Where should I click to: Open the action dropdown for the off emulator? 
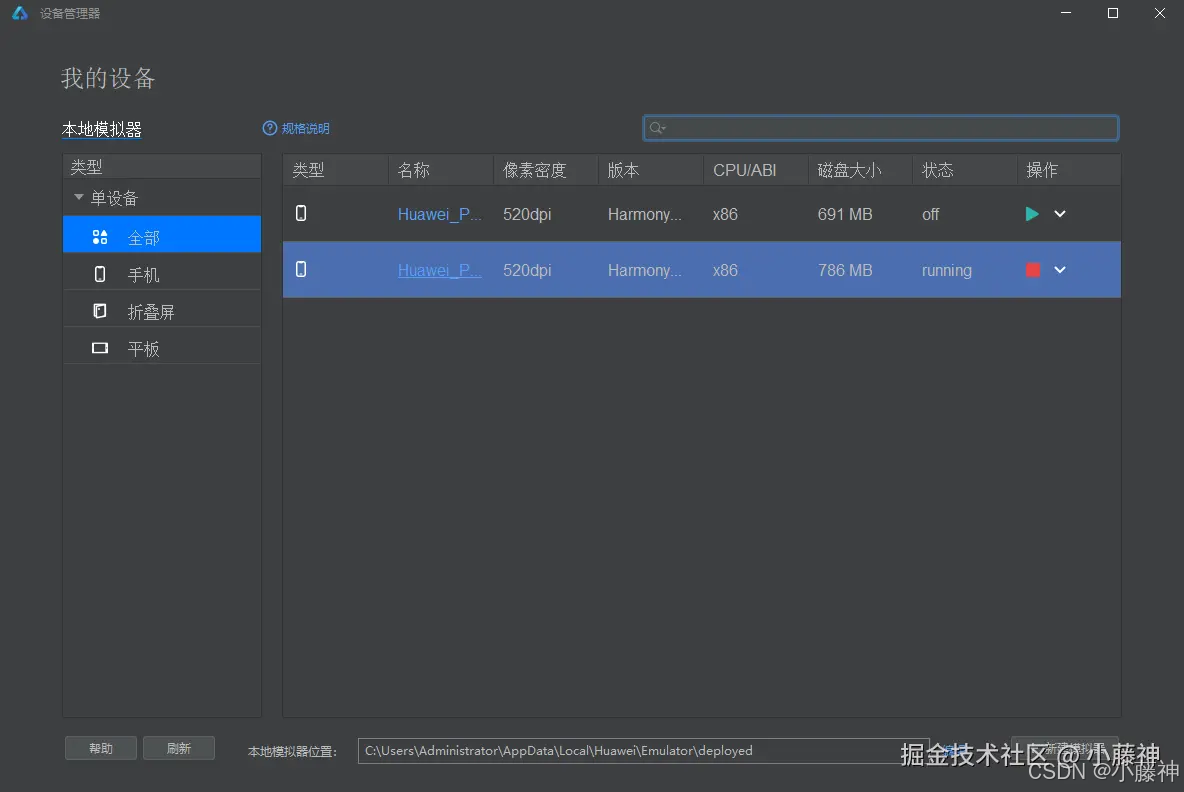click(x=1060, y=214)
